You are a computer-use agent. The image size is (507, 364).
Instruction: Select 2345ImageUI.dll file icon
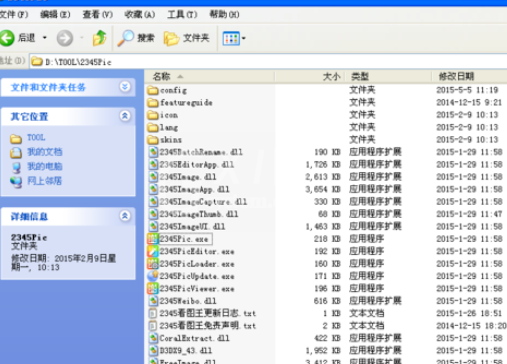153,227
